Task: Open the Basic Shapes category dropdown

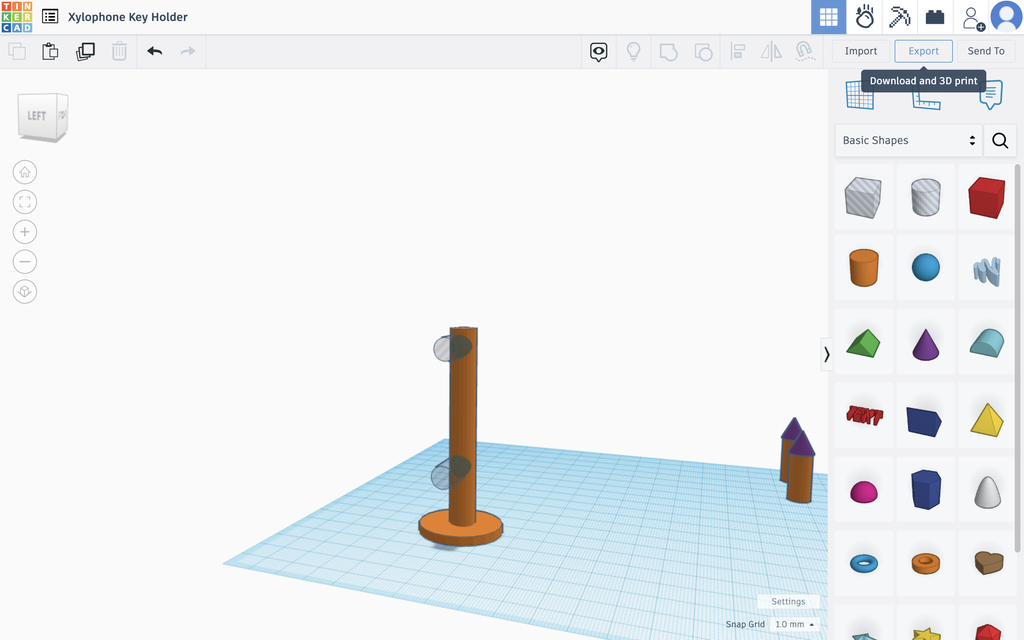Action: pos(908,140)
